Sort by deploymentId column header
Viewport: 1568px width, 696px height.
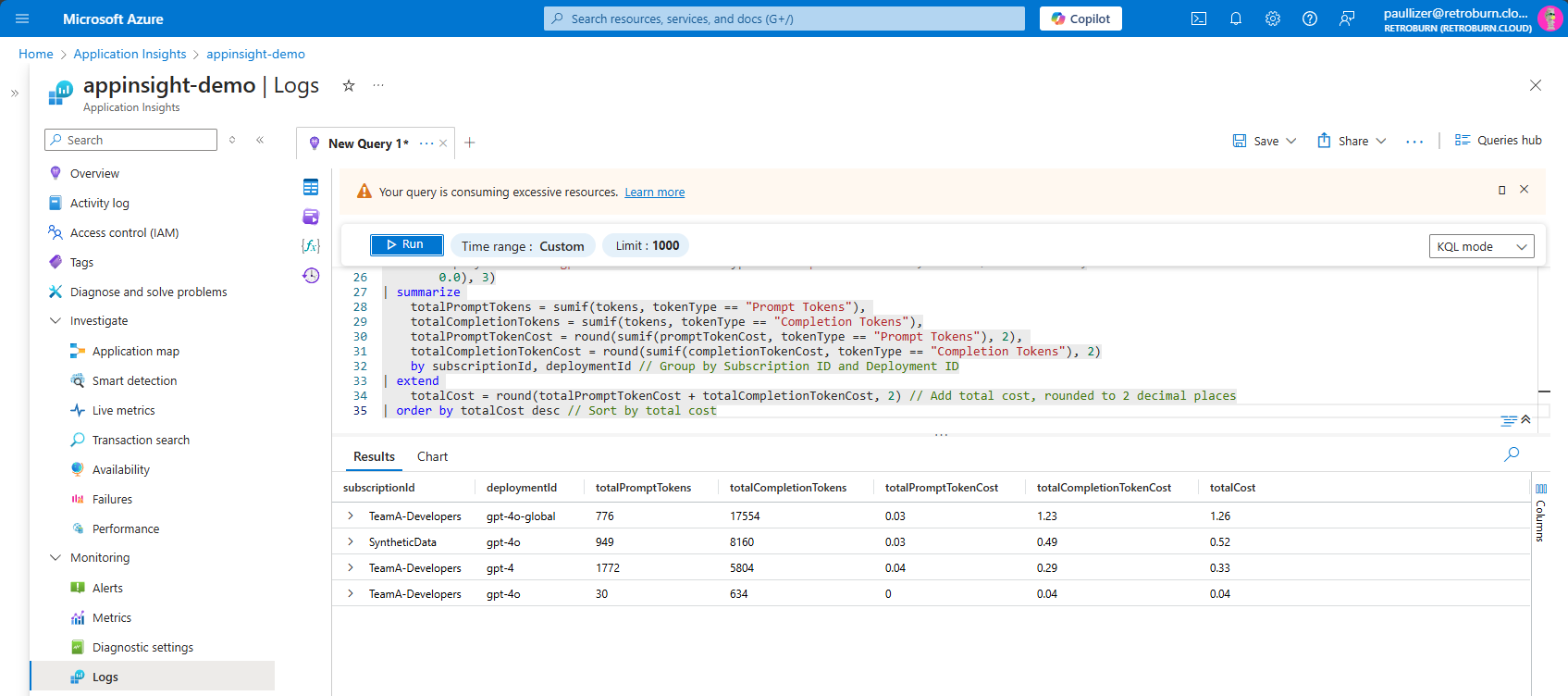[522, 488]
